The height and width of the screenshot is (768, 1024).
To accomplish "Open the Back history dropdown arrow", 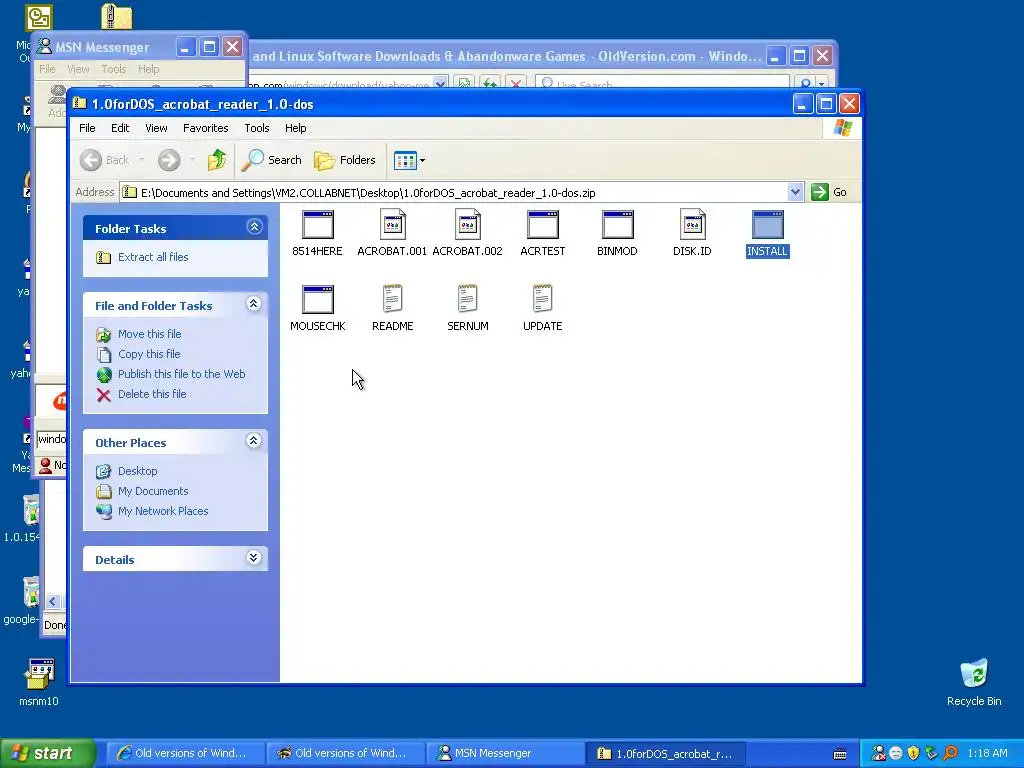I will click(142, 160).
